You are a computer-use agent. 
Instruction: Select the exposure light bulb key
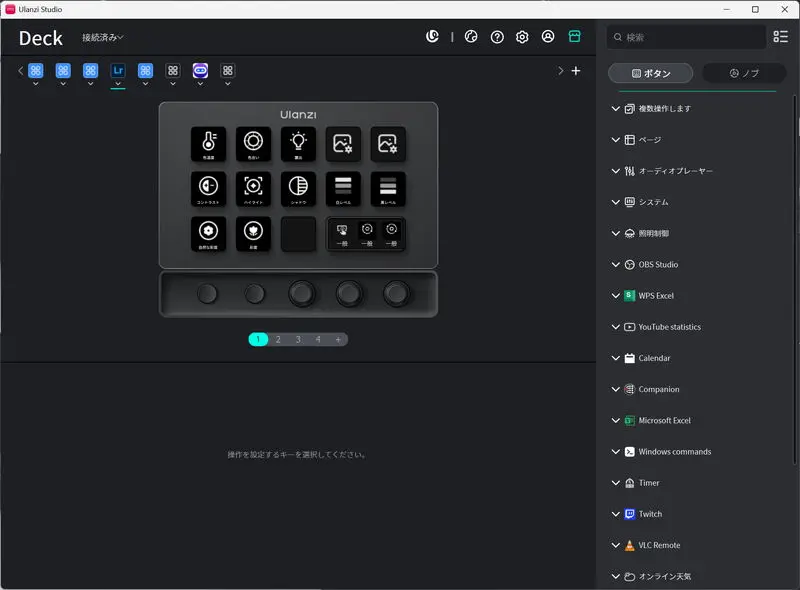click(298, 143)
